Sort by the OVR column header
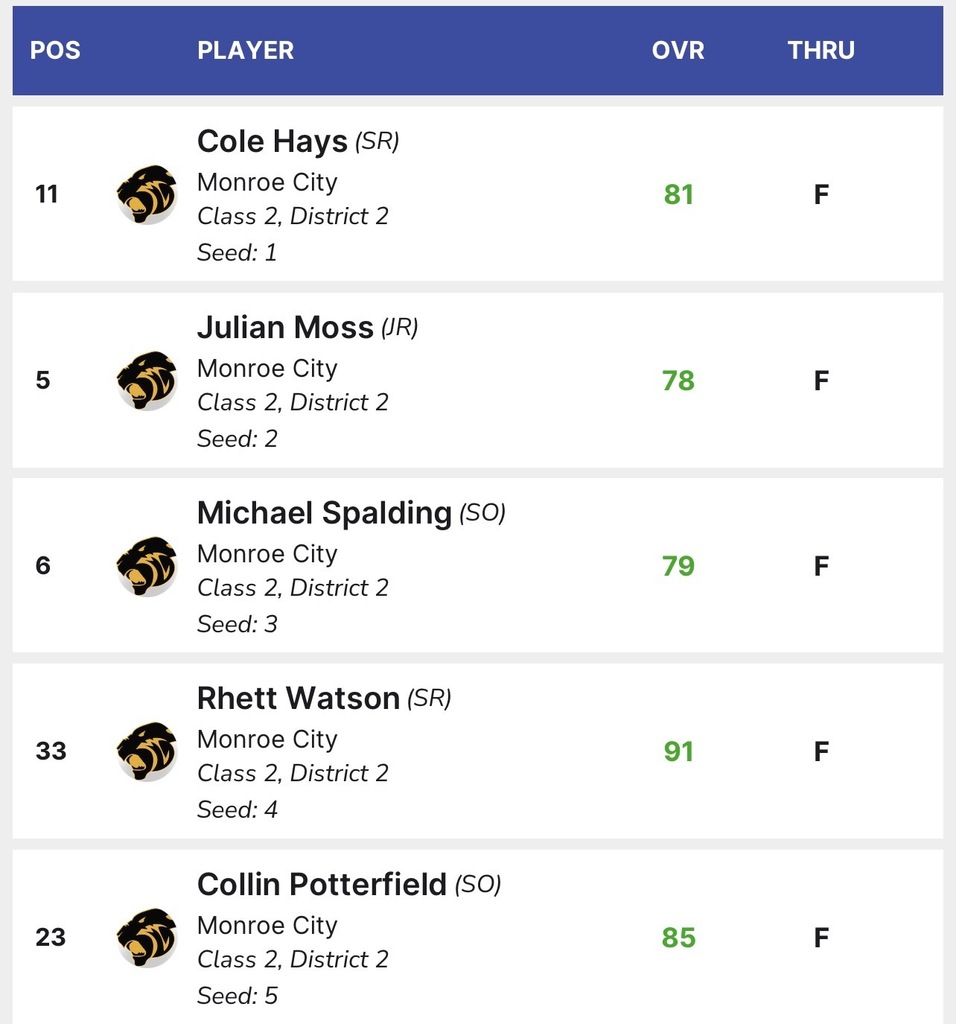Viewport: 956px width, 1024px height. coord(678,50)
